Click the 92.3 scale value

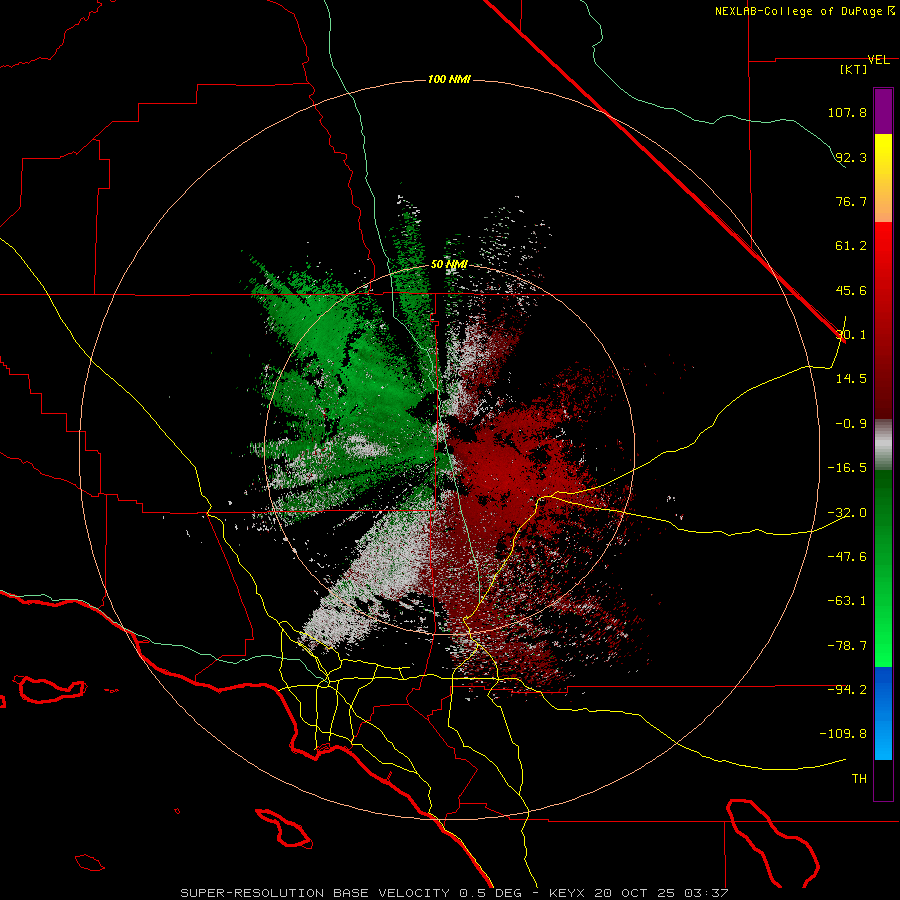click(x=851, y=157)
